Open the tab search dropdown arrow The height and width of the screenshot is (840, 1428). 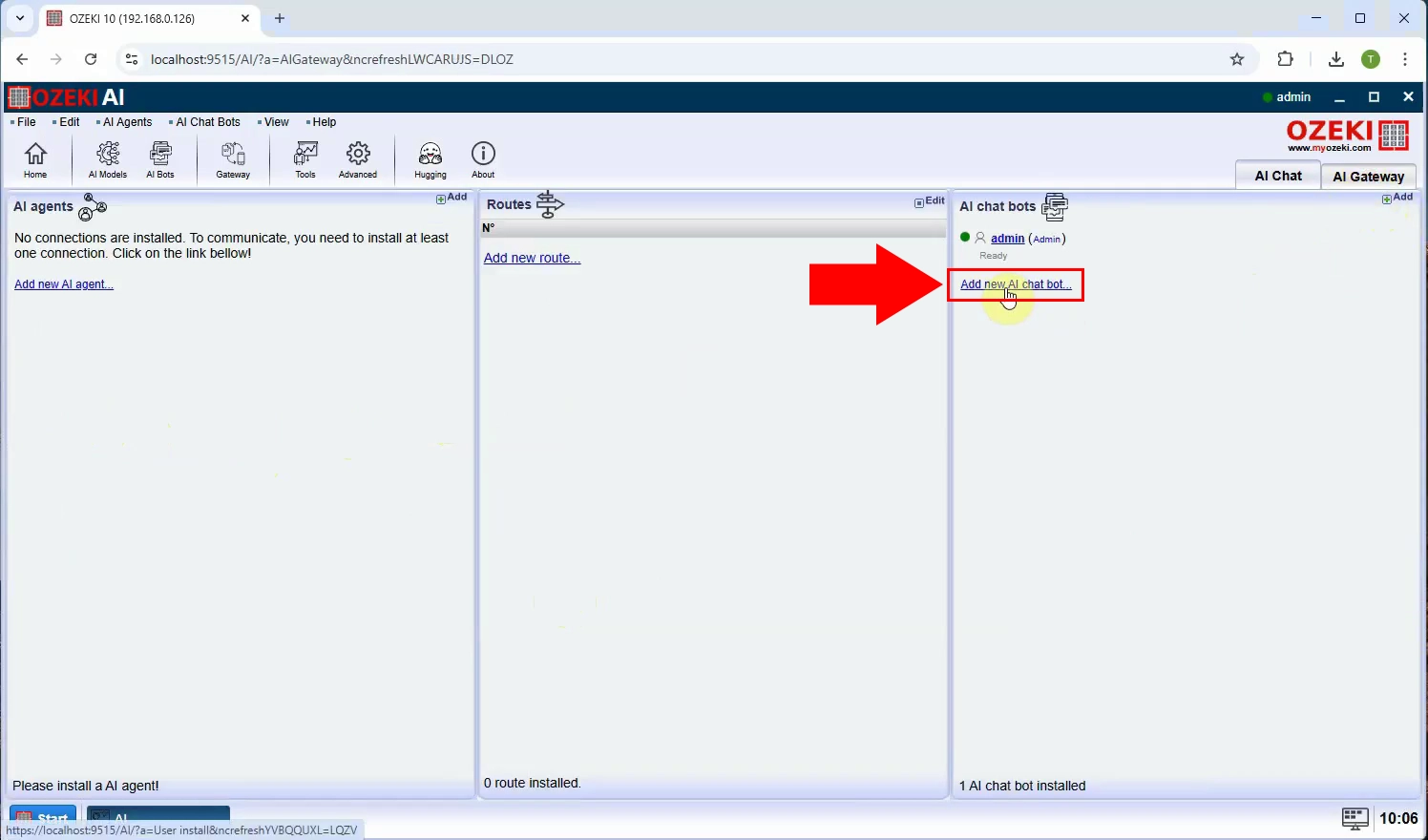click(20, 18)
